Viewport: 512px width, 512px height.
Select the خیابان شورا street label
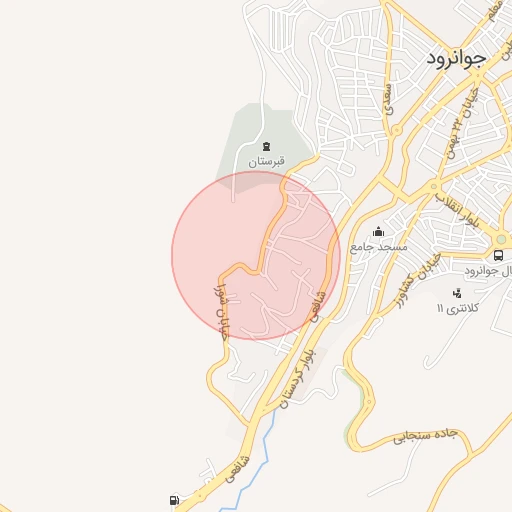point(221,312)
